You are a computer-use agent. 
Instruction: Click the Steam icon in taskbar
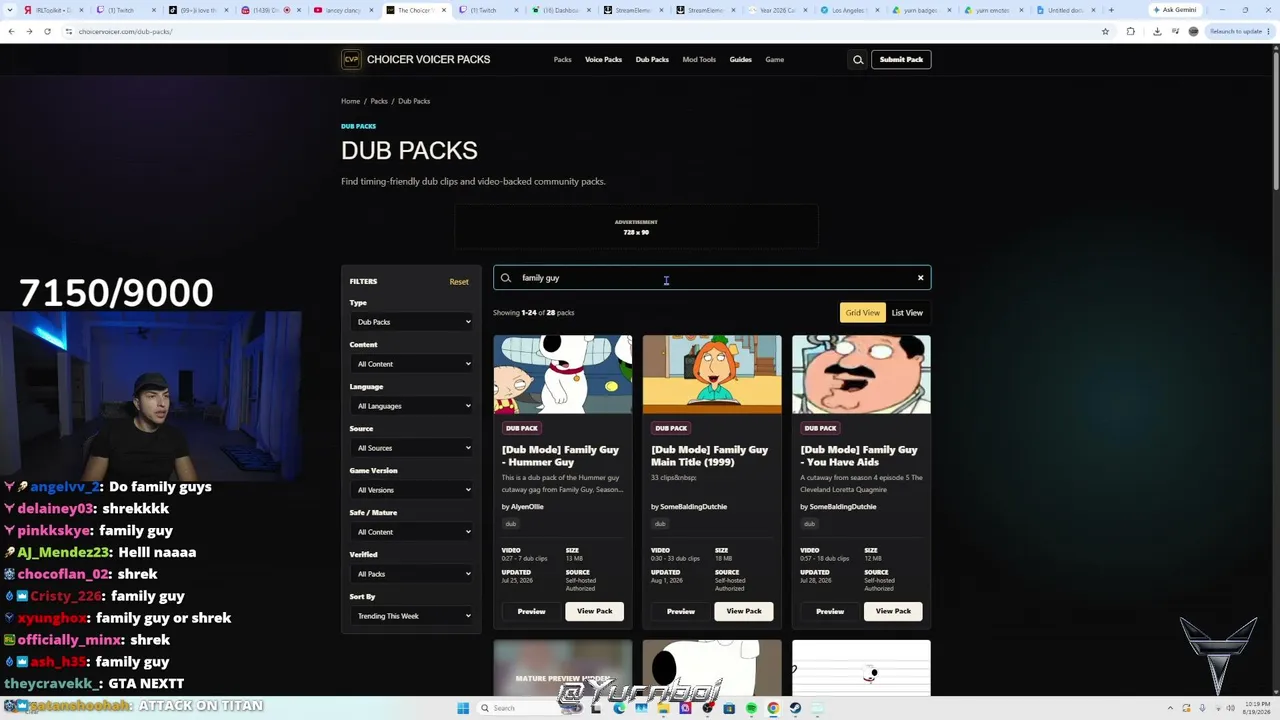pyautogui.click(x=795, y=708)
